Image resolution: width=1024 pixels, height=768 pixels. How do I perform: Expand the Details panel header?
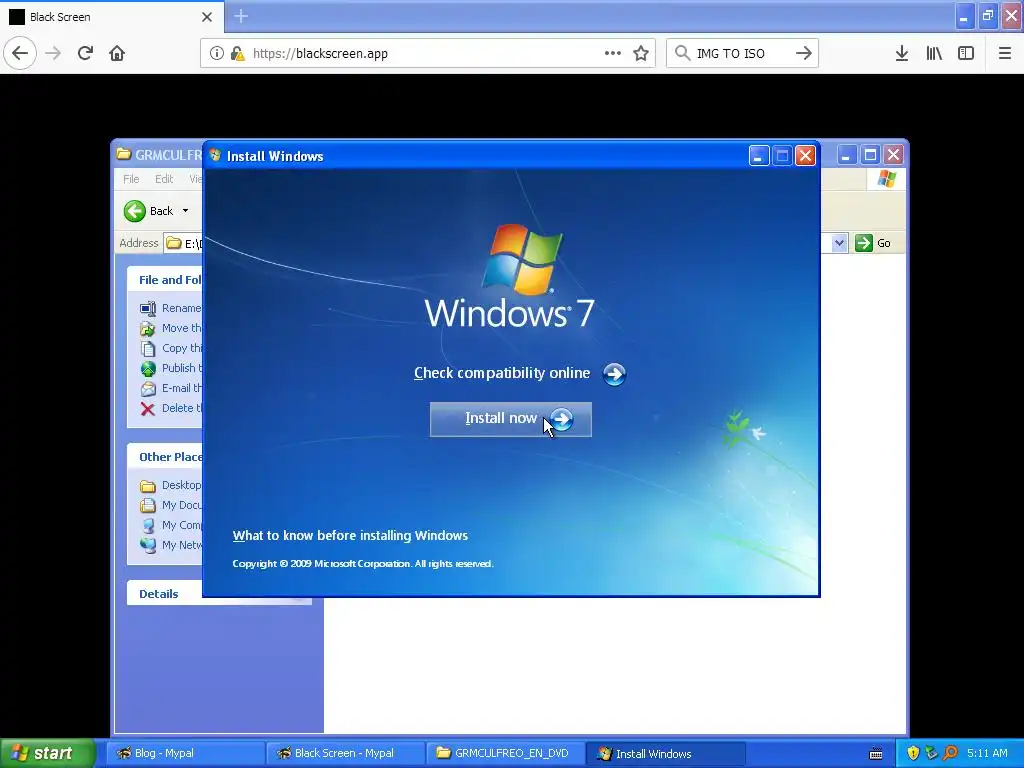(x=219, y=594)
